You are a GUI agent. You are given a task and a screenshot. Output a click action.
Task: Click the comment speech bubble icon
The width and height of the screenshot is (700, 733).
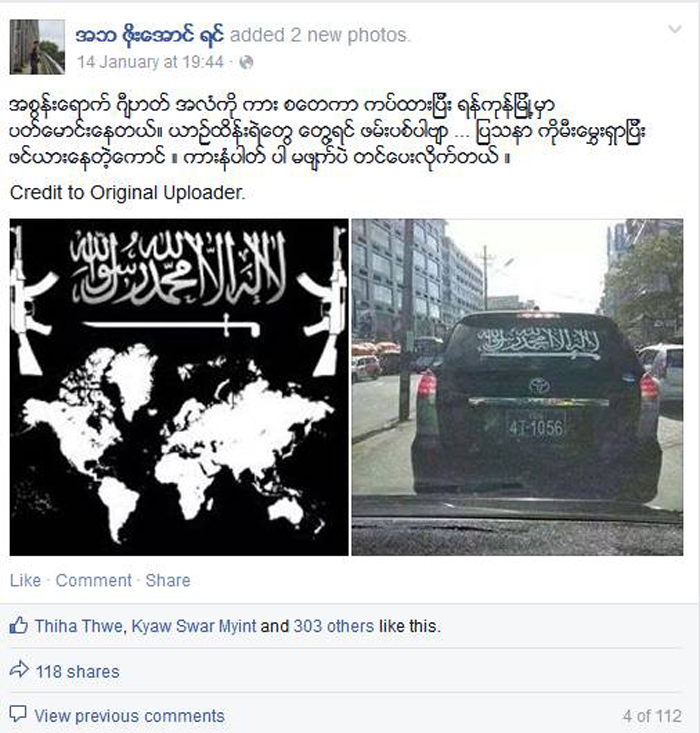[x=18, y=714]
